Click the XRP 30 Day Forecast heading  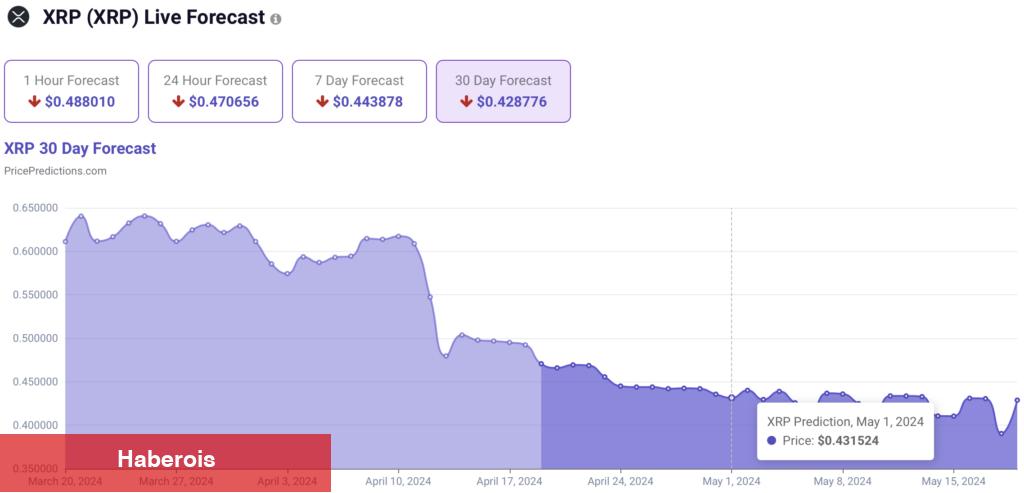click(x=80, y=148)
